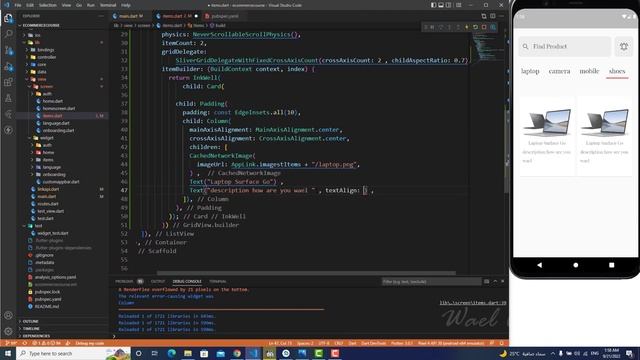Open the Explorer view in activity bar
640x360 pixels.
[x=8, y=18]
